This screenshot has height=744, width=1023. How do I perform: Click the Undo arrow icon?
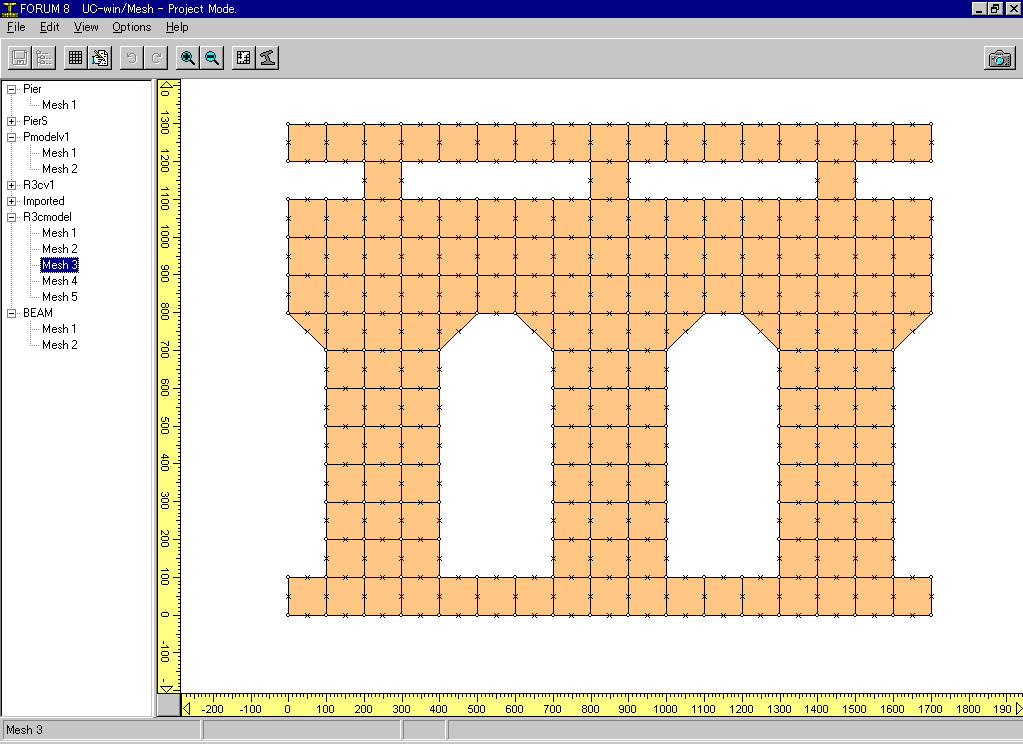[132, 58]
